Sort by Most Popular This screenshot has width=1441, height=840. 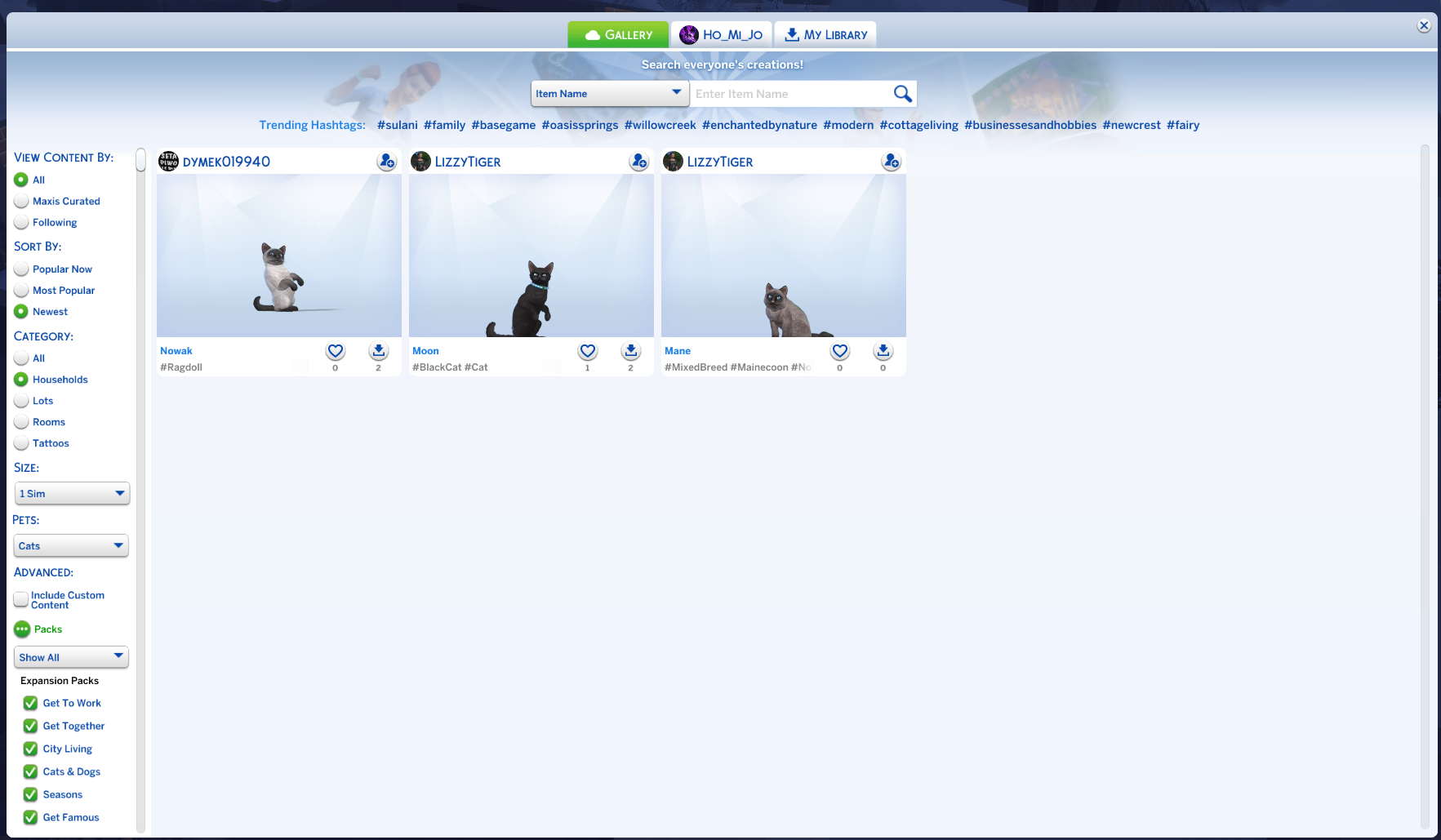(21, 291)
